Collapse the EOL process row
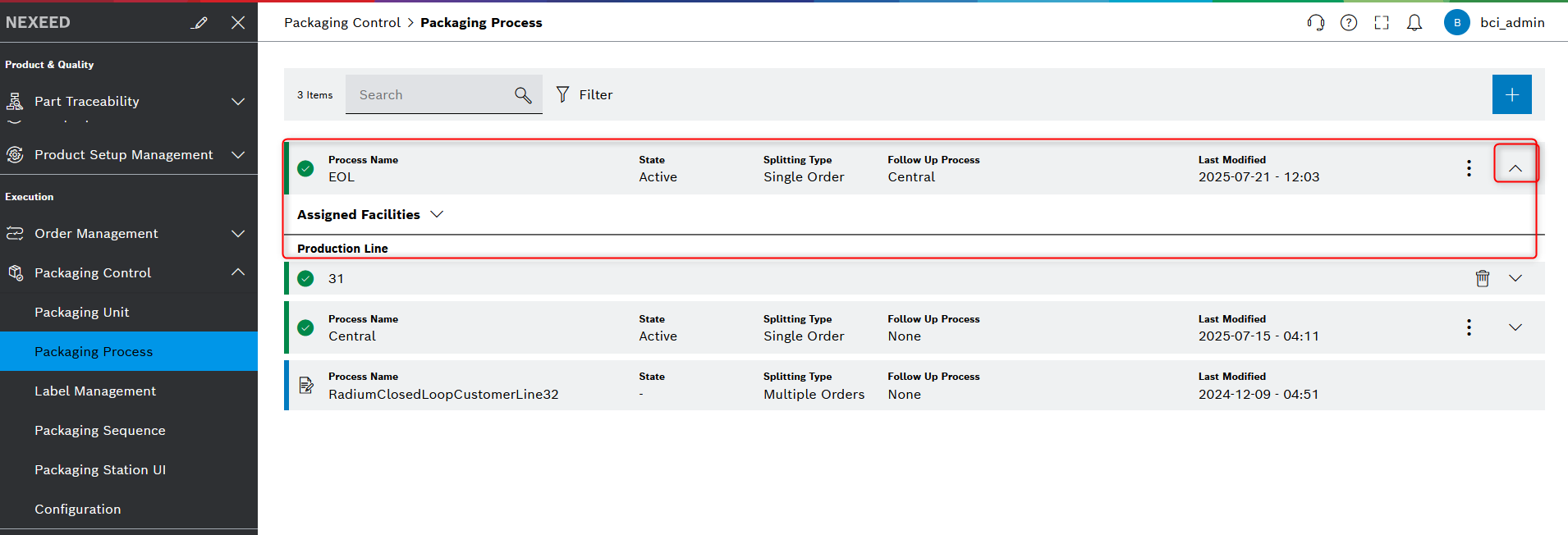 (x=1515, y=168)
